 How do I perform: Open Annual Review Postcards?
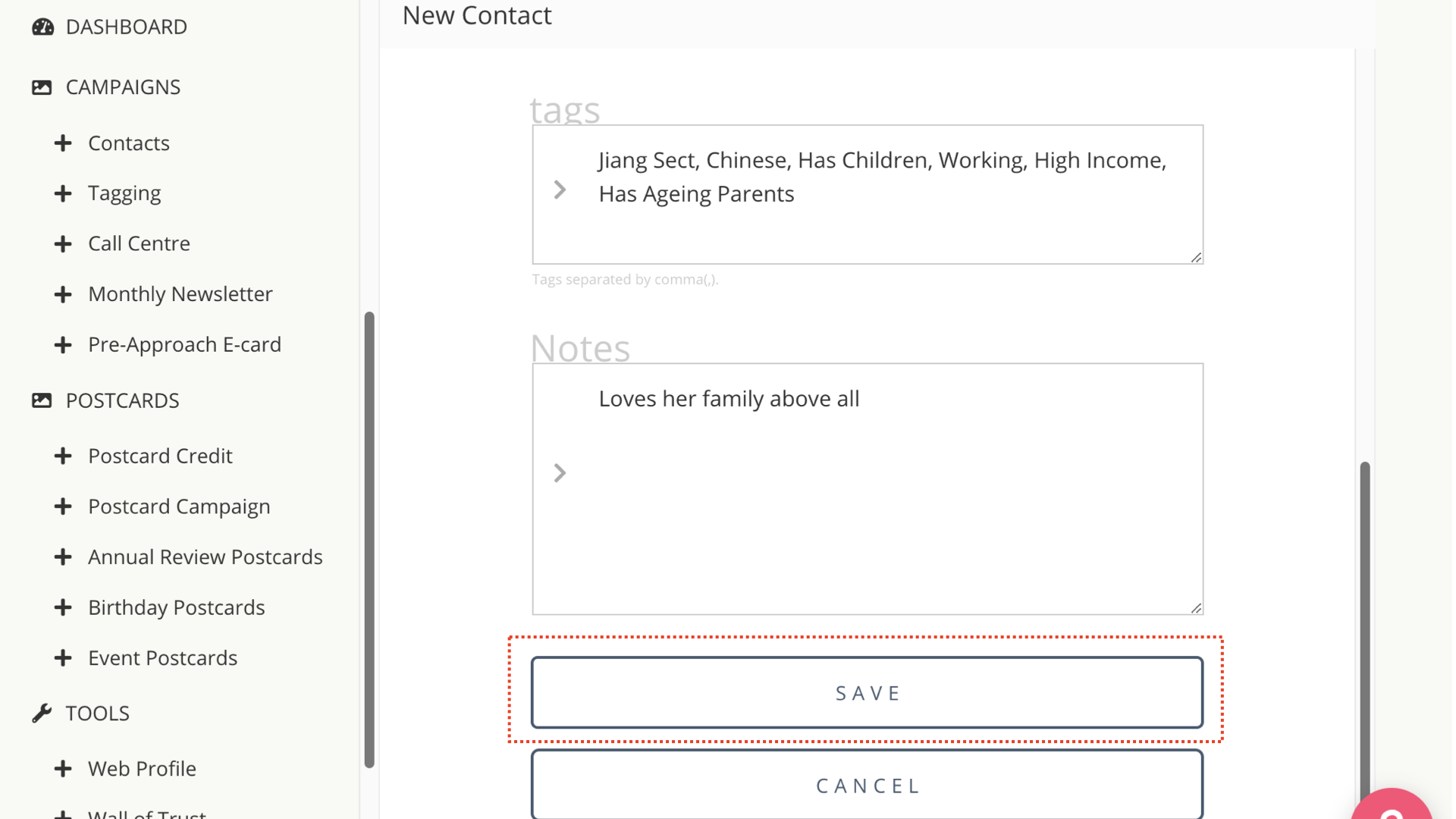(x=205, y=557)
